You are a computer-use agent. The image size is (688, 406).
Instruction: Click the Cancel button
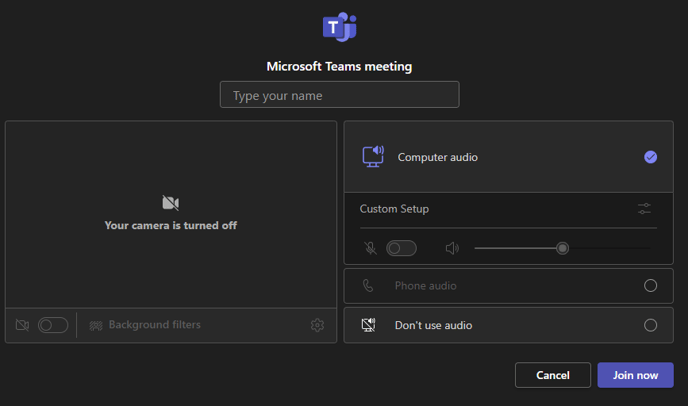point(553,375)
